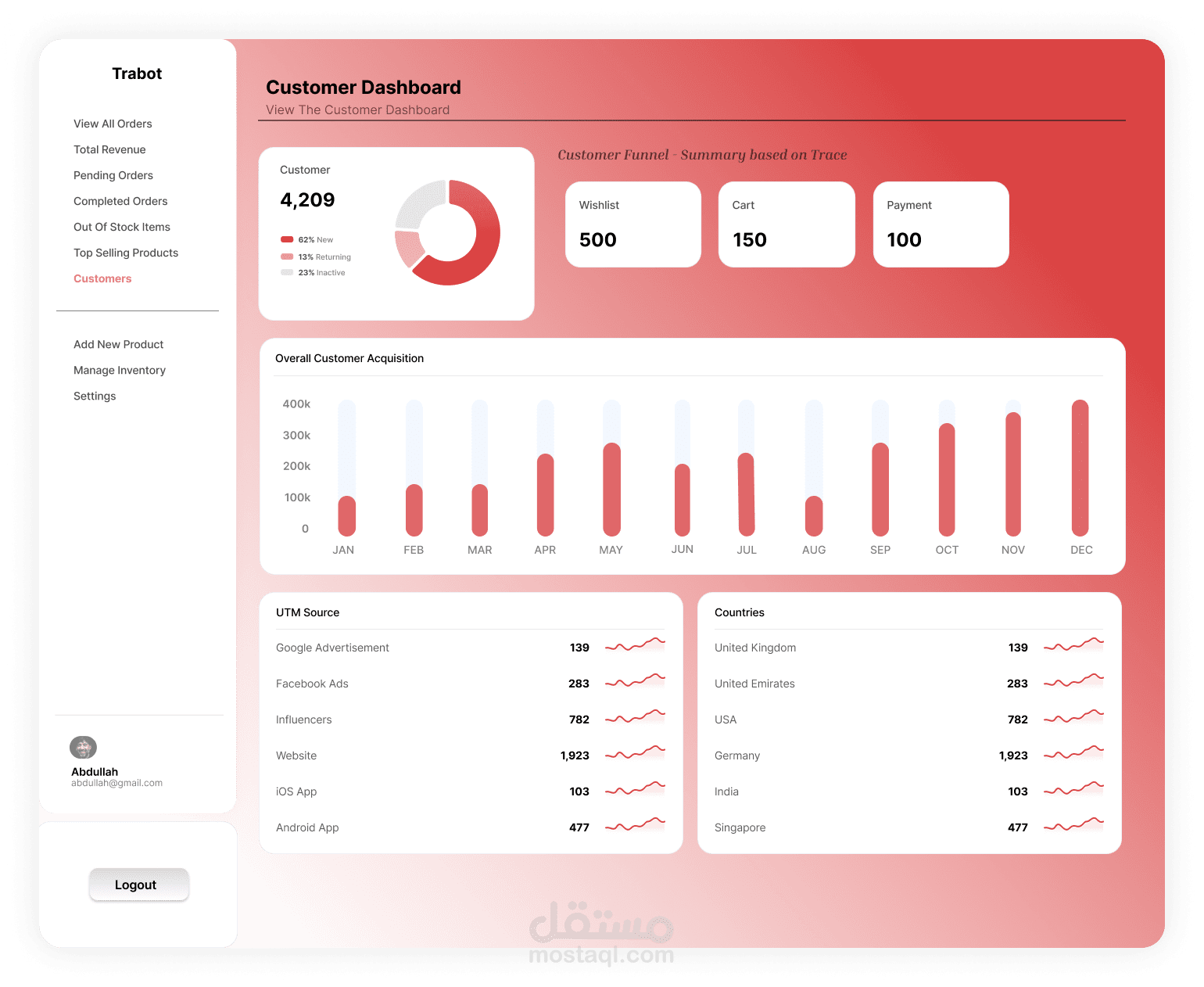Viewport: 1204px width, 987px height.
Task: Select the United Kingdom country label
Action: [755, 648]
